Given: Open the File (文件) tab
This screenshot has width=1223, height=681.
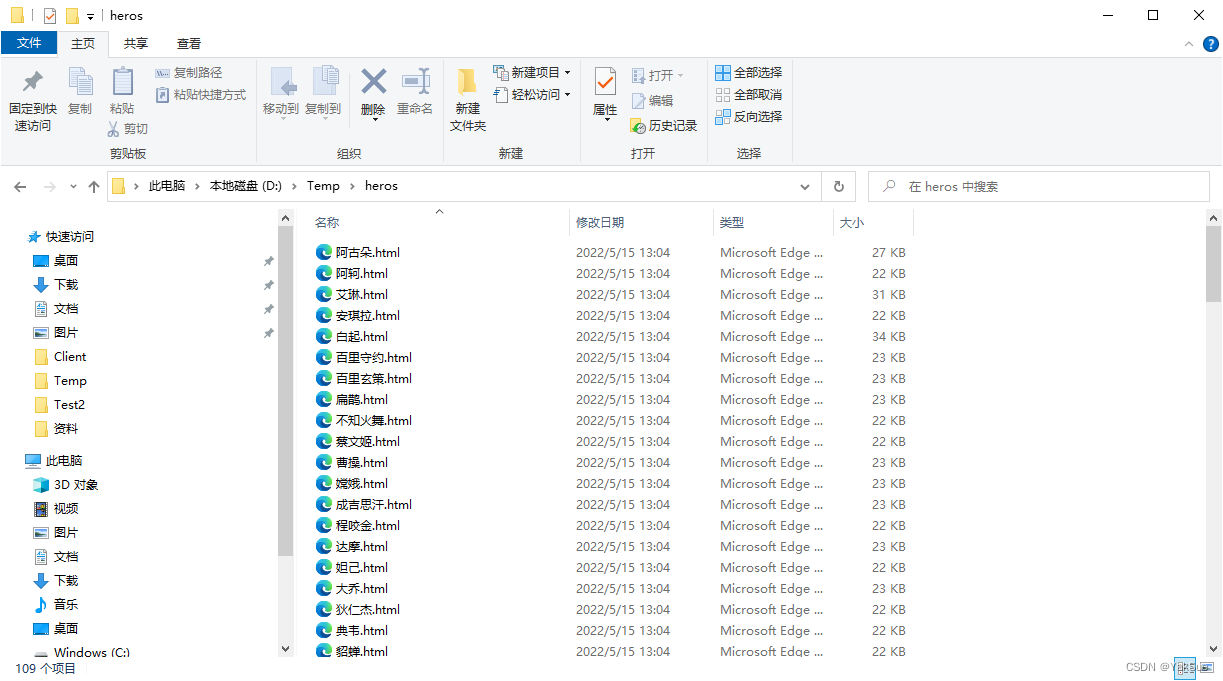Looking at the screenshot, I should 29,43.
